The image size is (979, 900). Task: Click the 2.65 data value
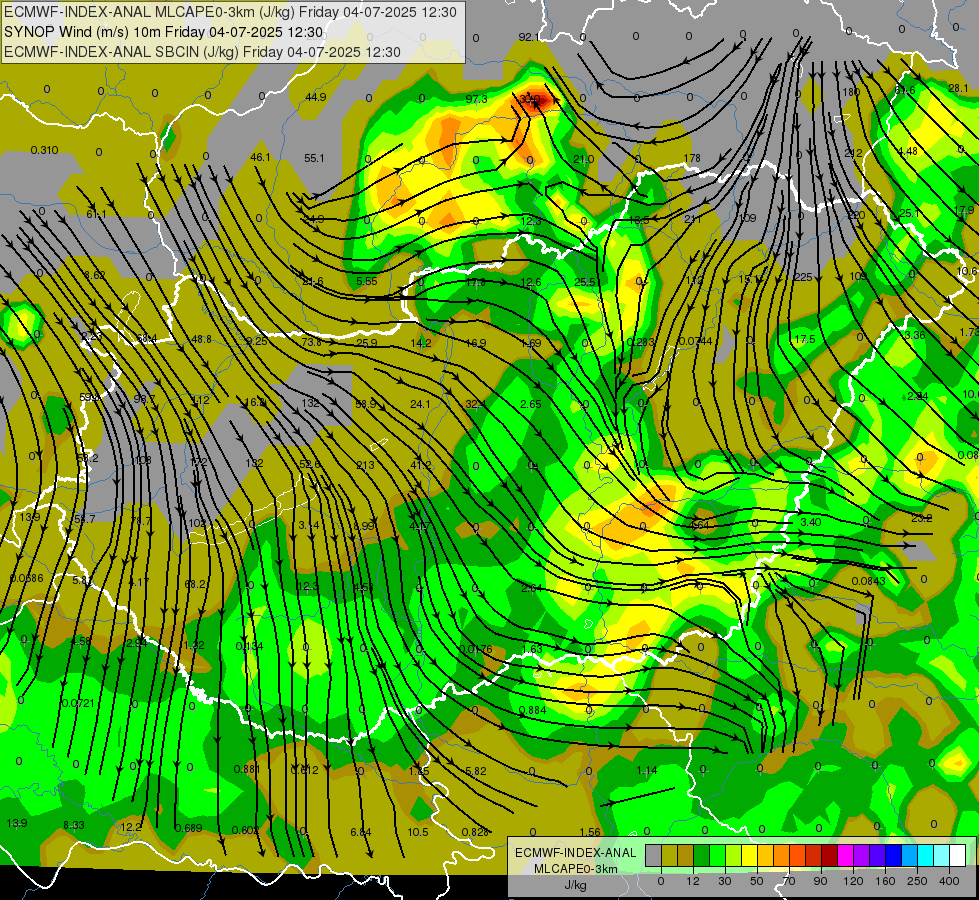(x=531, y=404)
